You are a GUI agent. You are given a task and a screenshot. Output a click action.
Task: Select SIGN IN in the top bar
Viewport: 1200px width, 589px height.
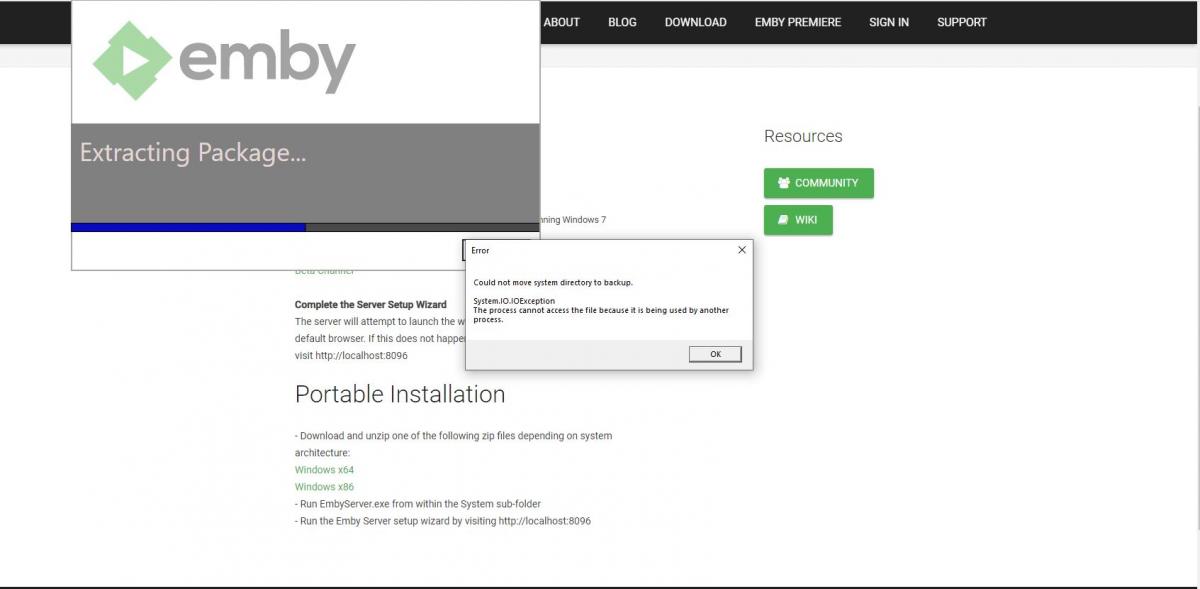click(889, 22)
